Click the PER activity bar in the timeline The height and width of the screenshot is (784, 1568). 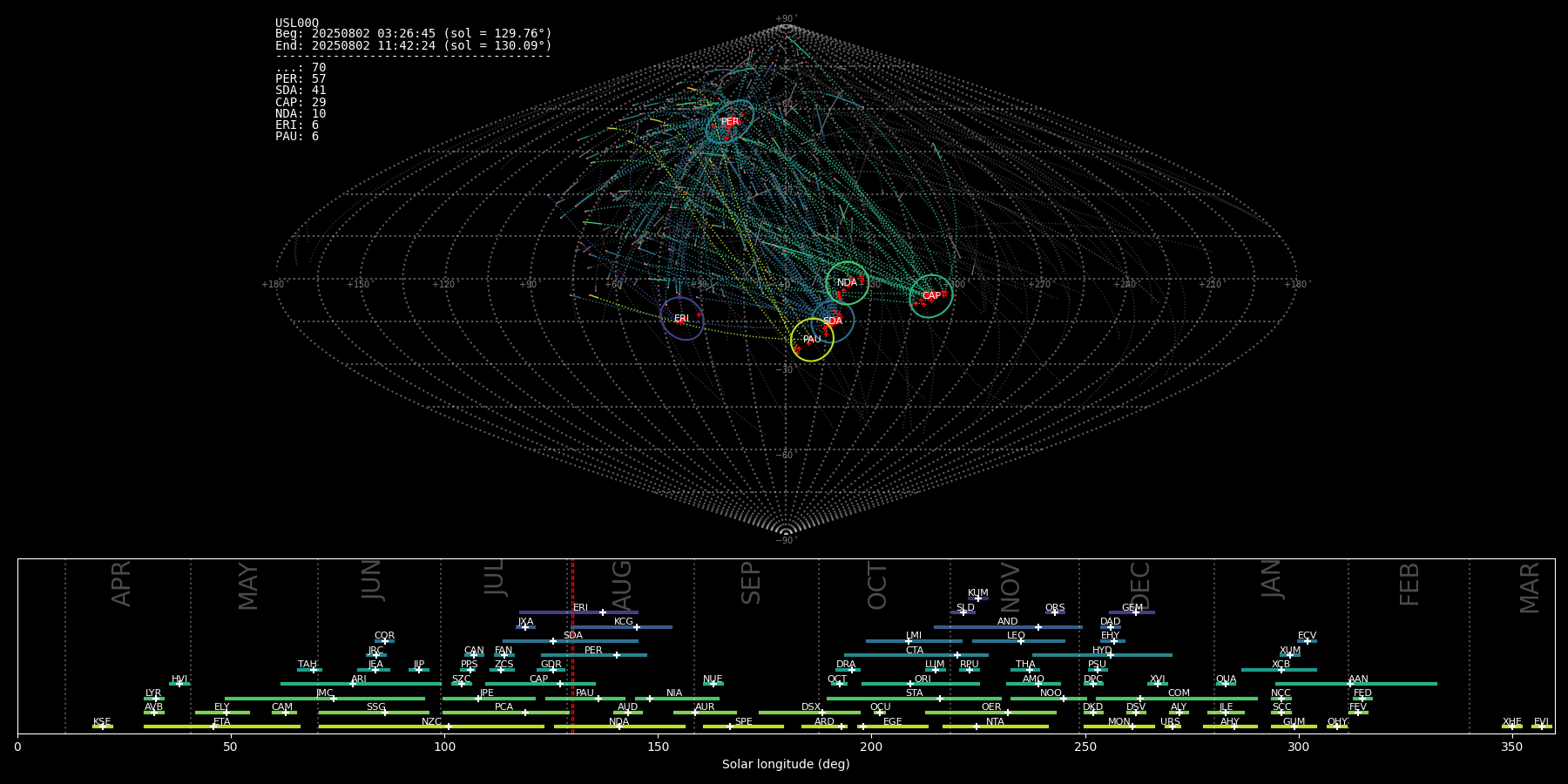pyautogui.click(x=594, y=655)
